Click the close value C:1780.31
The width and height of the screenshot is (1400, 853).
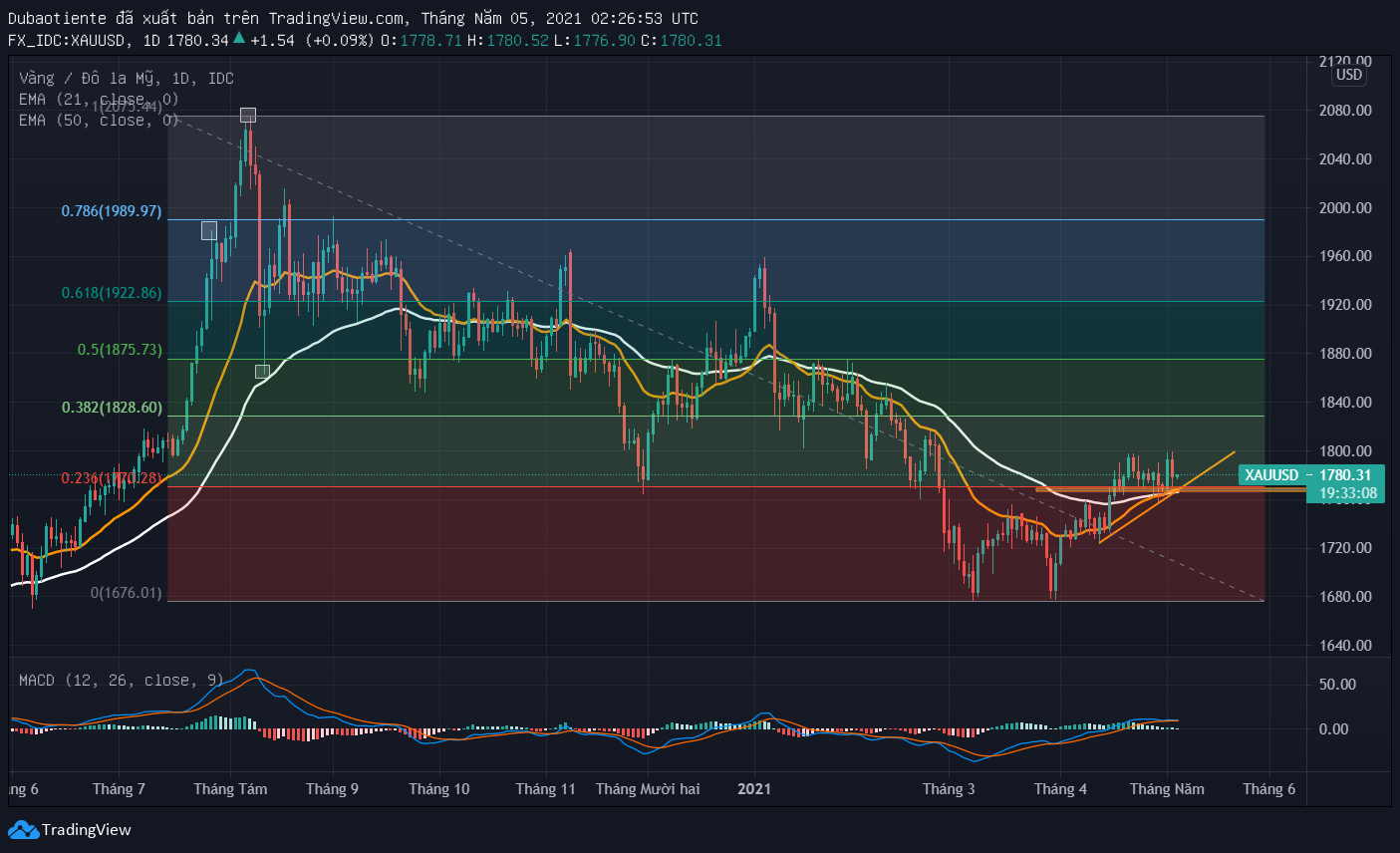(682, 40)
